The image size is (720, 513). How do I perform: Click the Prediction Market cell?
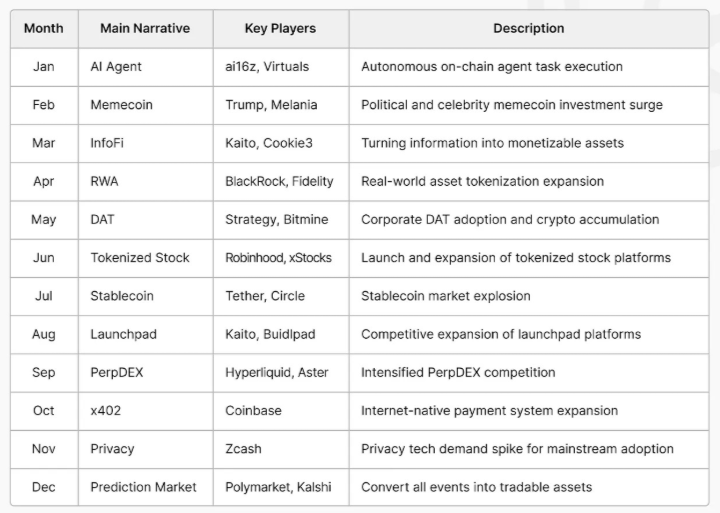(x=143, y=487)
